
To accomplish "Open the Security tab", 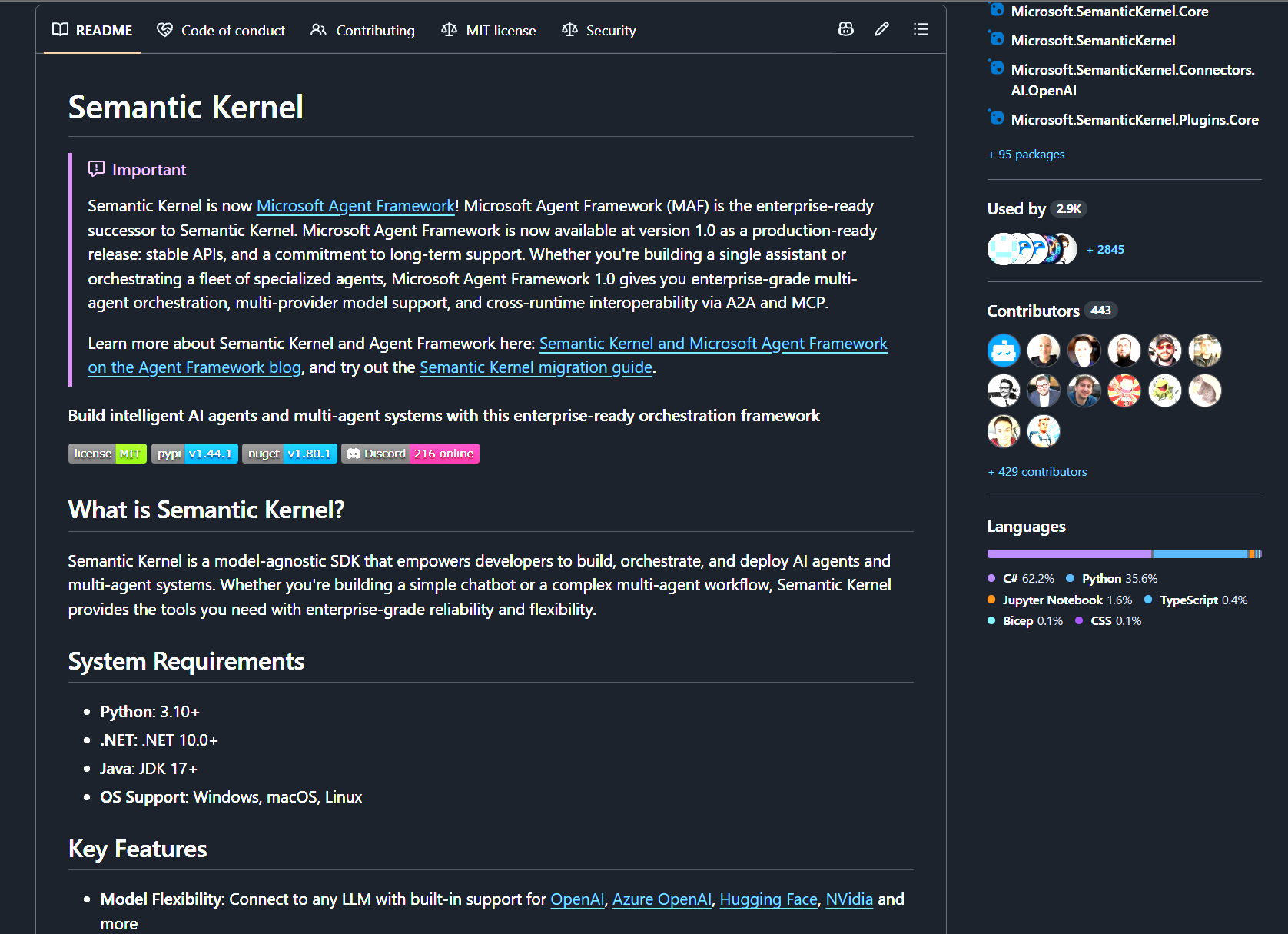I will [x=599, y=30].
